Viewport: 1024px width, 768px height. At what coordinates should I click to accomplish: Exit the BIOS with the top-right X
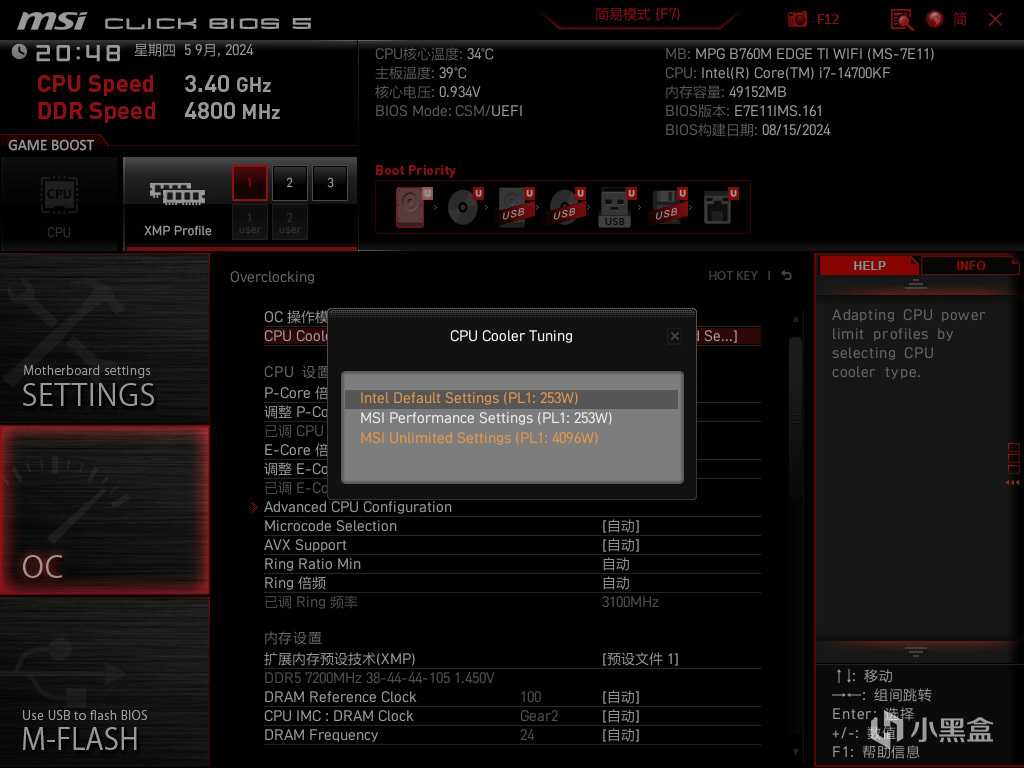tap(995, 20)
